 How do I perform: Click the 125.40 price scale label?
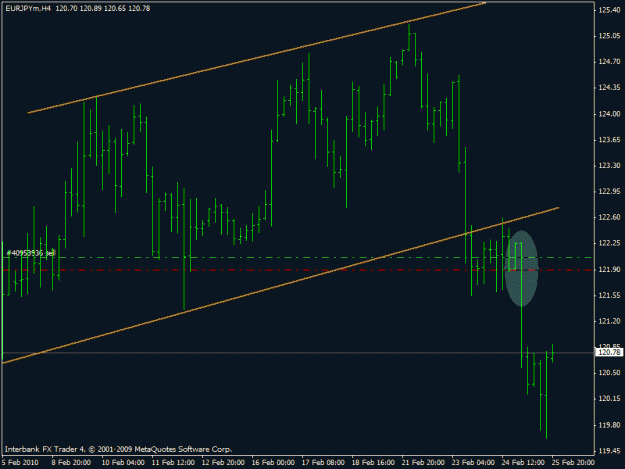pos(609,10)
